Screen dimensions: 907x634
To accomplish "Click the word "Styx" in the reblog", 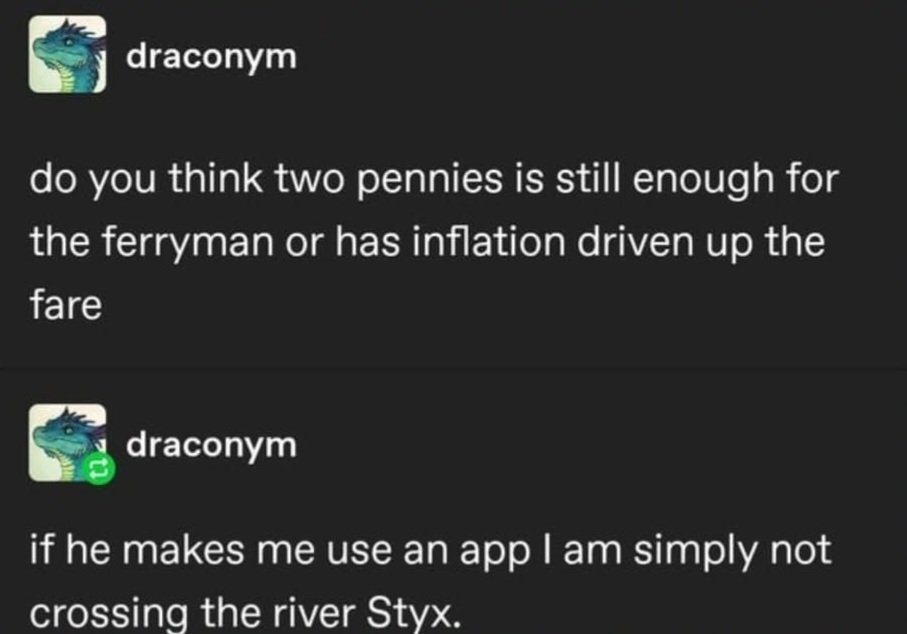I will pos(422,612).
